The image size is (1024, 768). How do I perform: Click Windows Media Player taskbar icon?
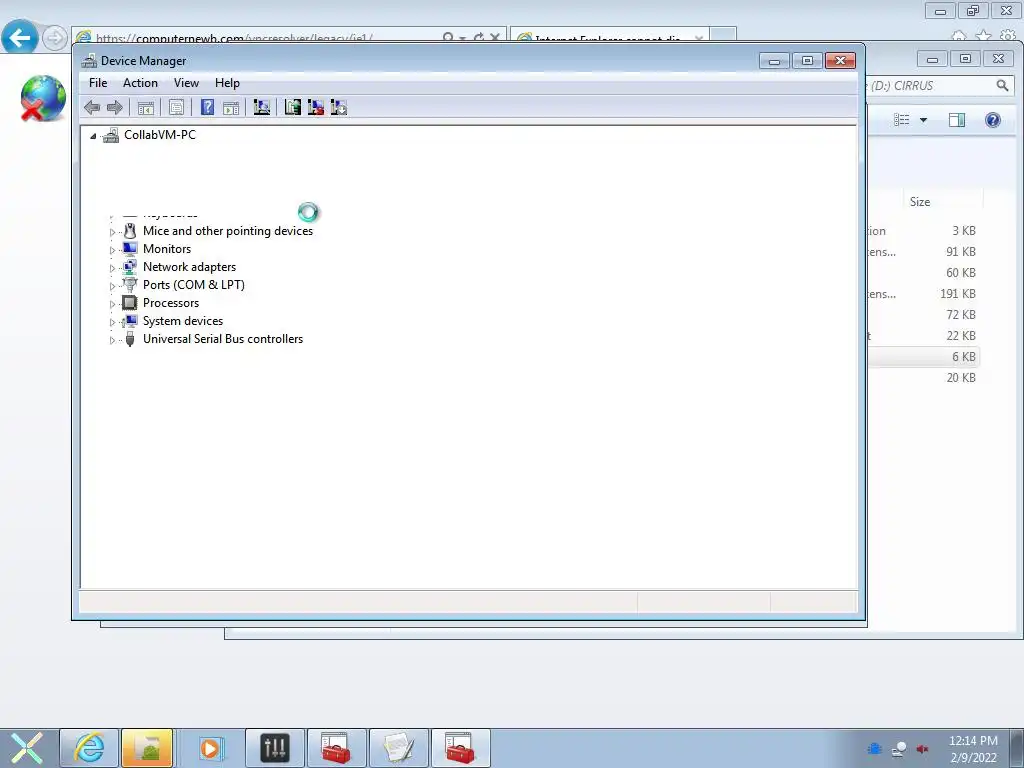click(x=210, y=748)
